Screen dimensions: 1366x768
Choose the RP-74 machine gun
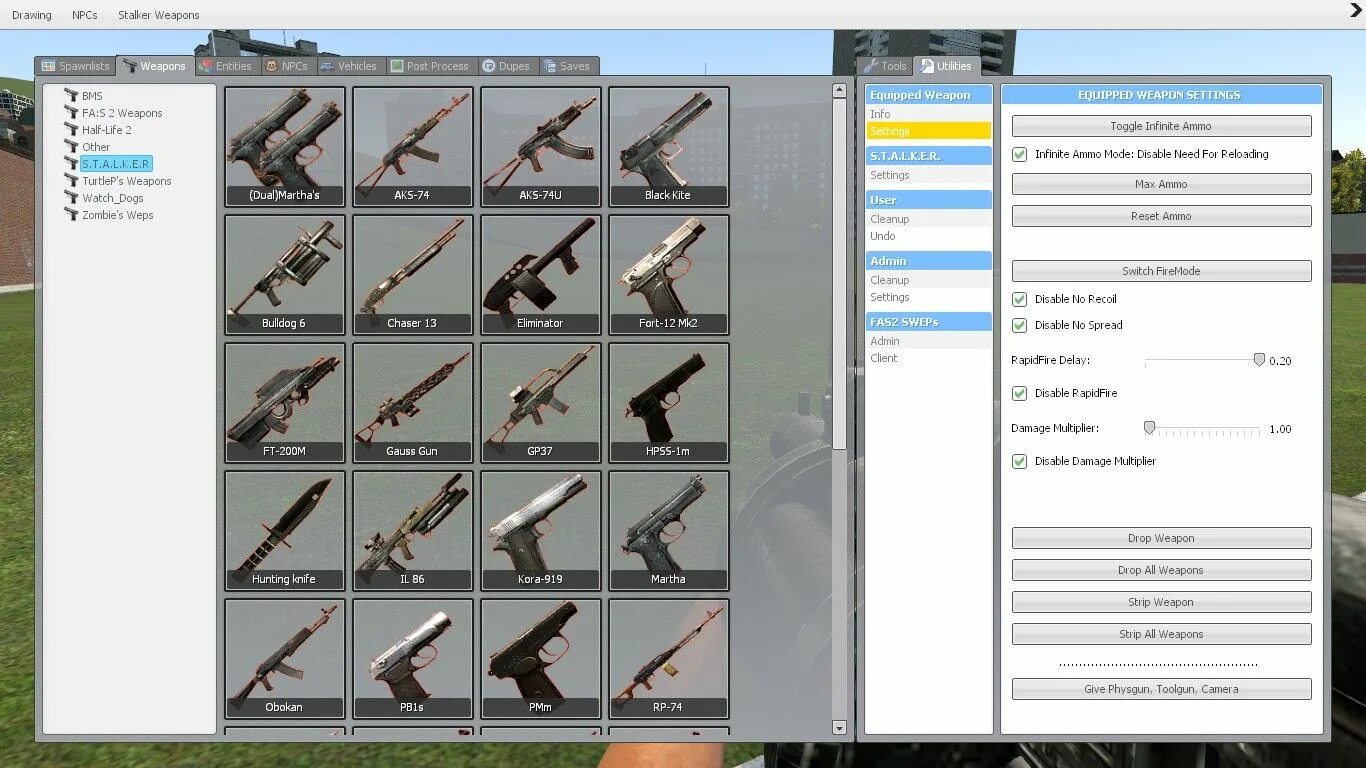669,658
